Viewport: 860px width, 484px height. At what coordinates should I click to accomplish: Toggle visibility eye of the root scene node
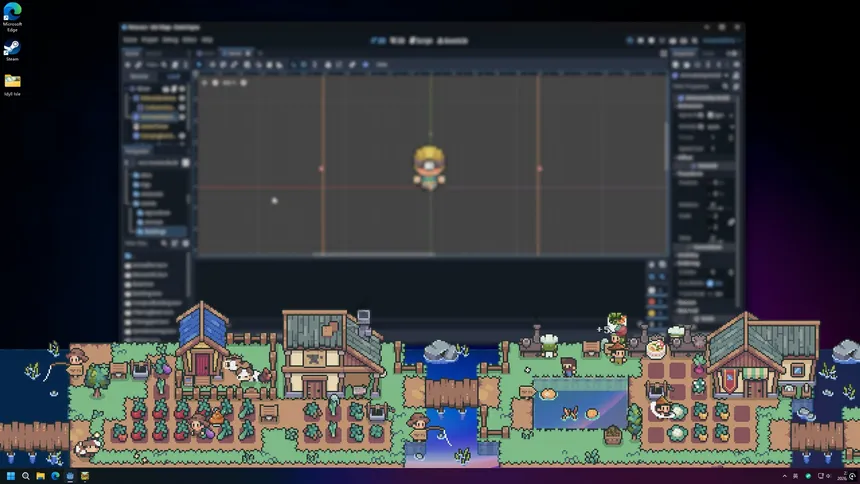[x=182, y=89]
